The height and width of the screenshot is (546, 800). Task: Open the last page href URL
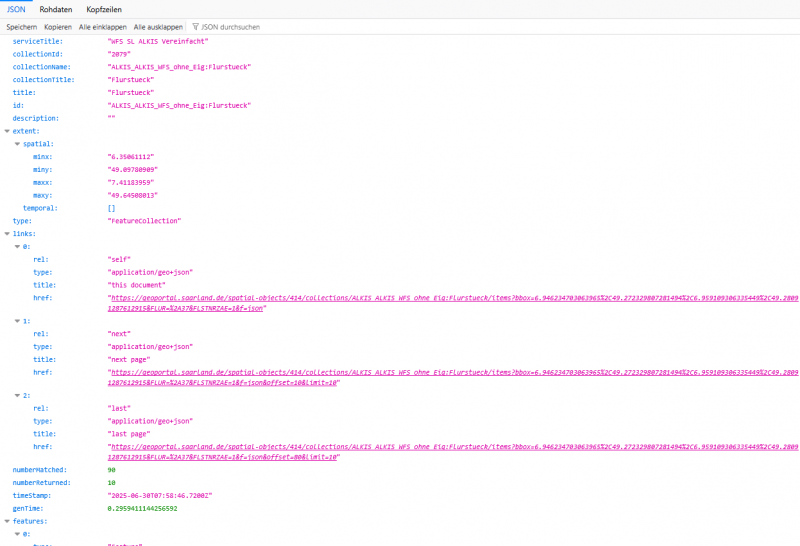pyautogui.click(x=453, y=452)
